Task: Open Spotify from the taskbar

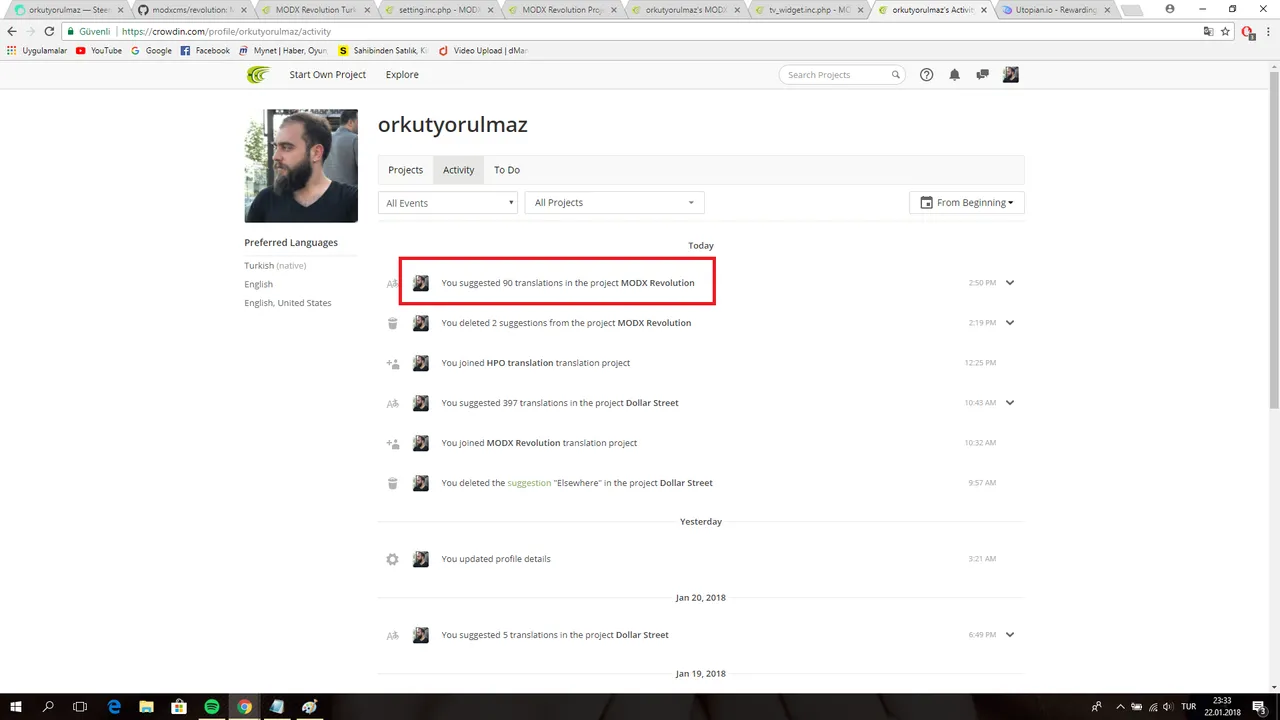Action: (212, 707)
